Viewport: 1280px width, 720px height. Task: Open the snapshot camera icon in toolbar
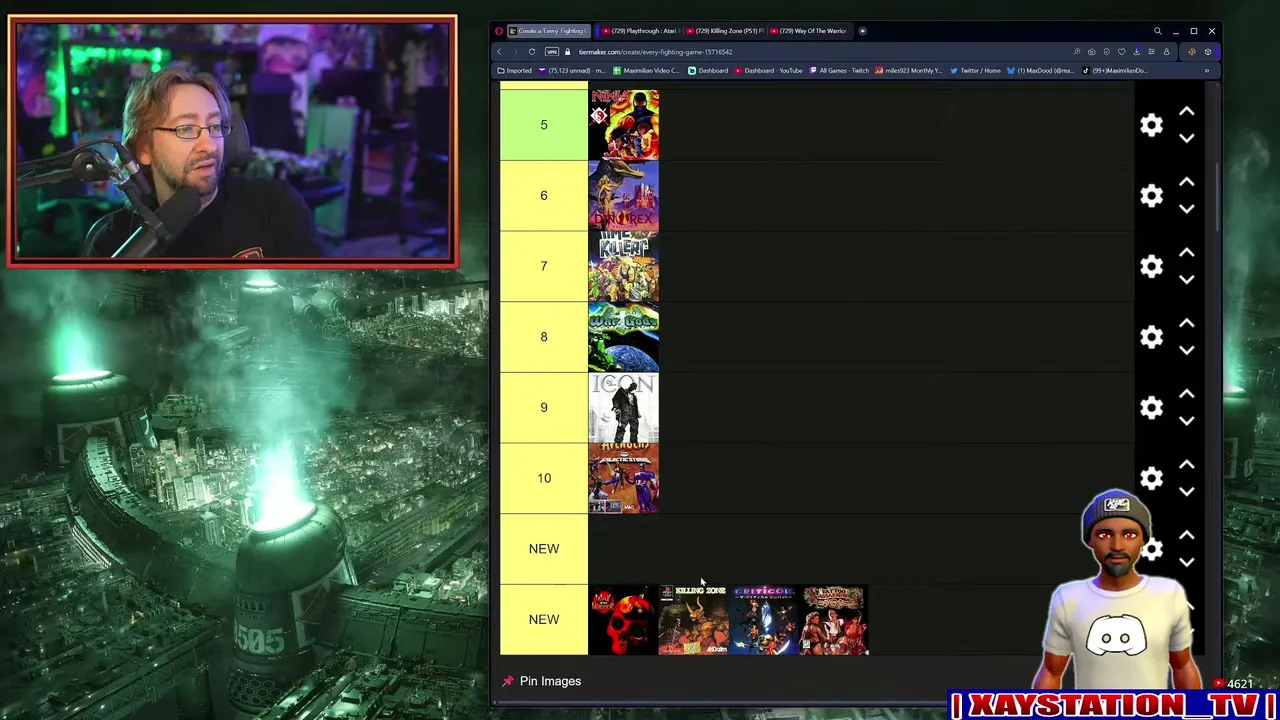click(1091, 52)
